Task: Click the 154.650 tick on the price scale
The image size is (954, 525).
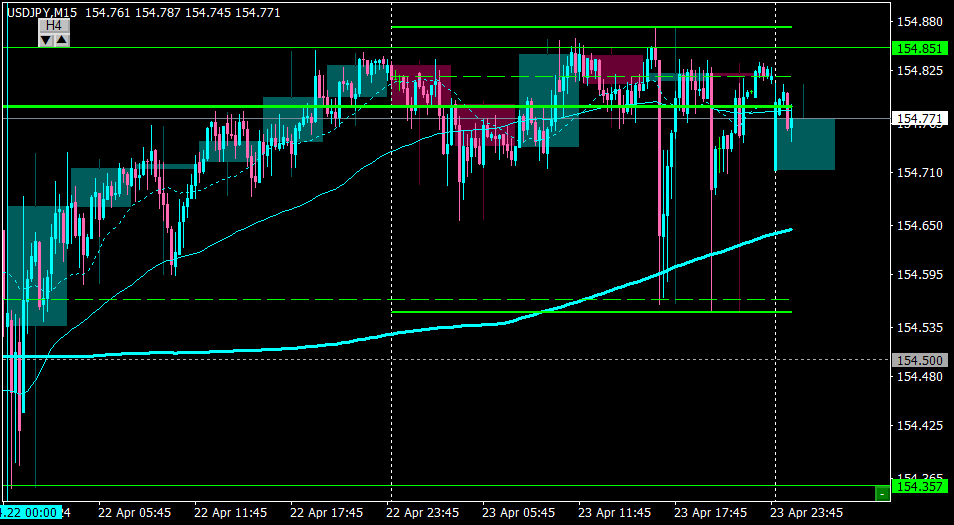Action: [920, 226]
